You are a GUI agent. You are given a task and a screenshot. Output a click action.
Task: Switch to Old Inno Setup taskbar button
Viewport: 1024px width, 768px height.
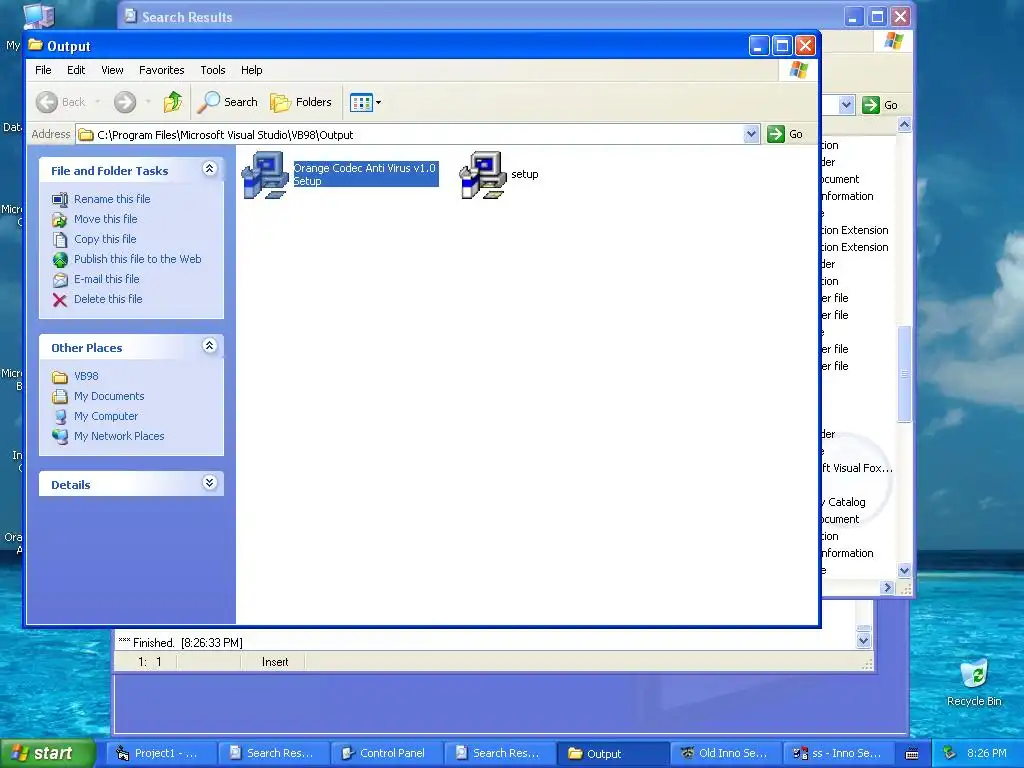pyautogui.click(x=725, y=753)
